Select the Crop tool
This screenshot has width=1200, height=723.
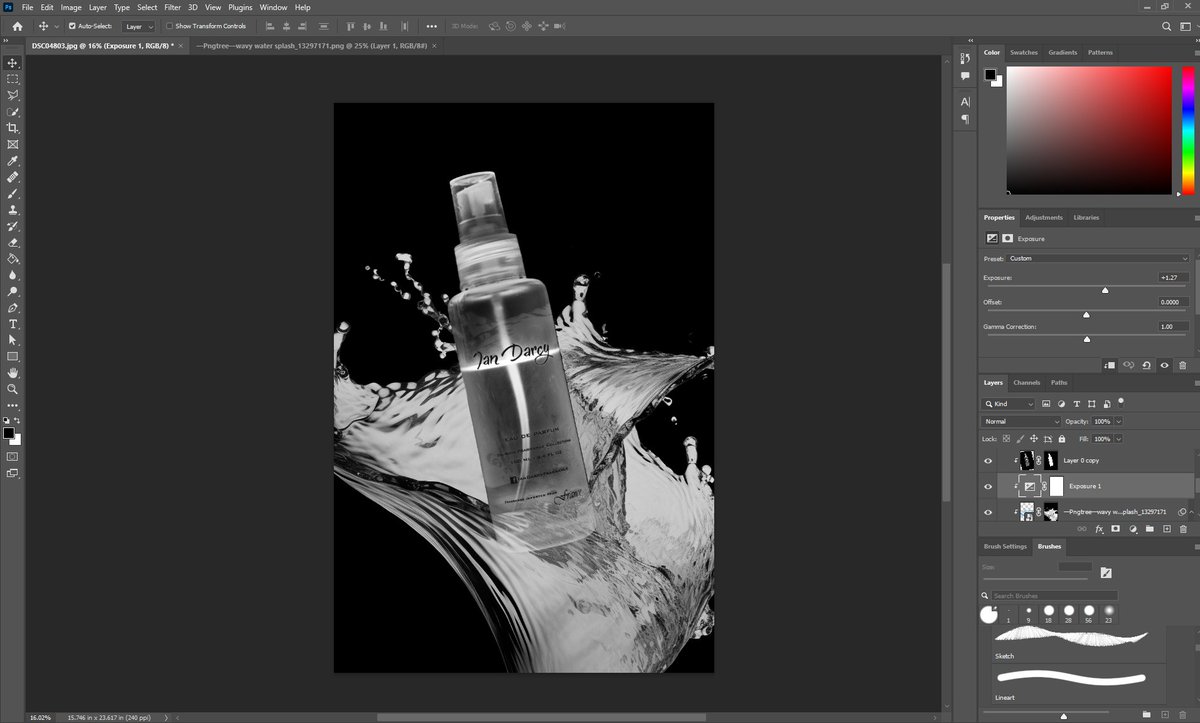[x=13, y=128]
